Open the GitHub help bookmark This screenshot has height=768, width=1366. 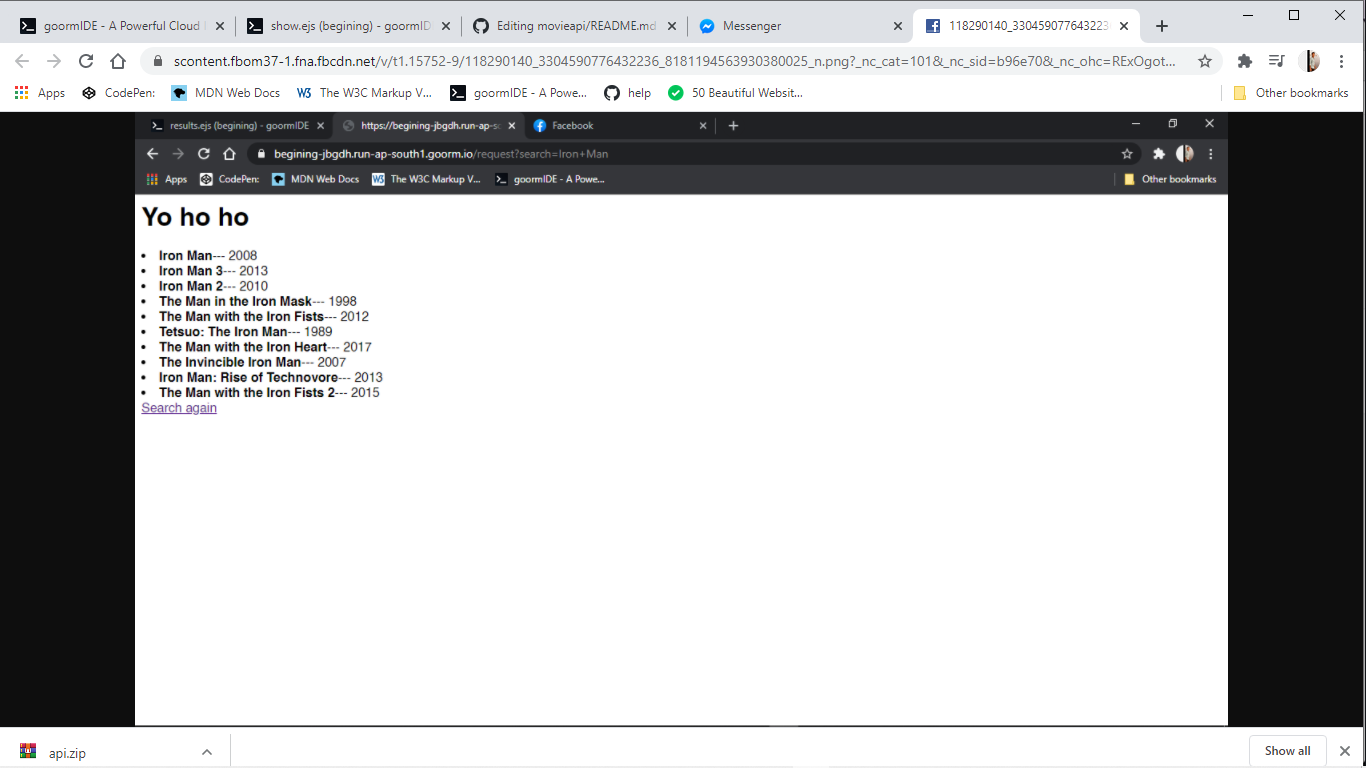627,93
